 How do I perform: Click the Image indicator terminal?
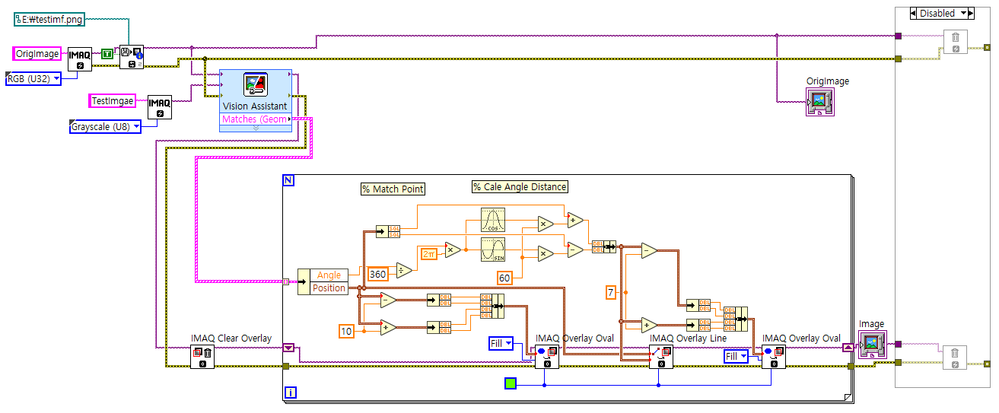872,344
